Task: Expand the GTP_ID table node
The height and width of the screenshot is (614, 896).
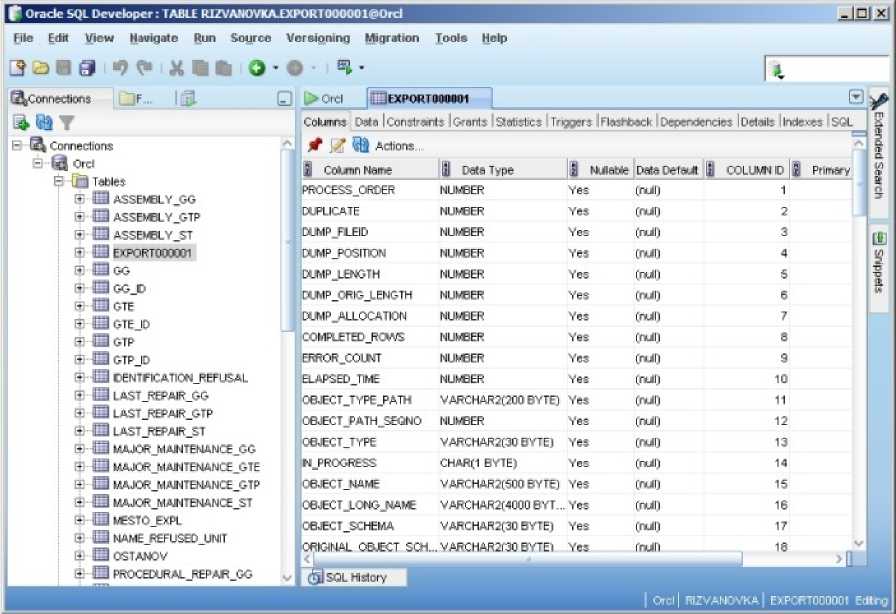Action: pyautogui.click(x=79, y=360)
